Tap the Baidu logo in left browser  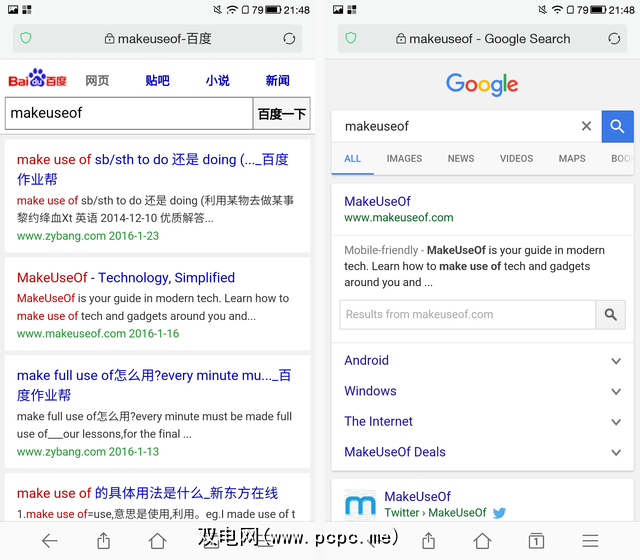coord(37,78)
